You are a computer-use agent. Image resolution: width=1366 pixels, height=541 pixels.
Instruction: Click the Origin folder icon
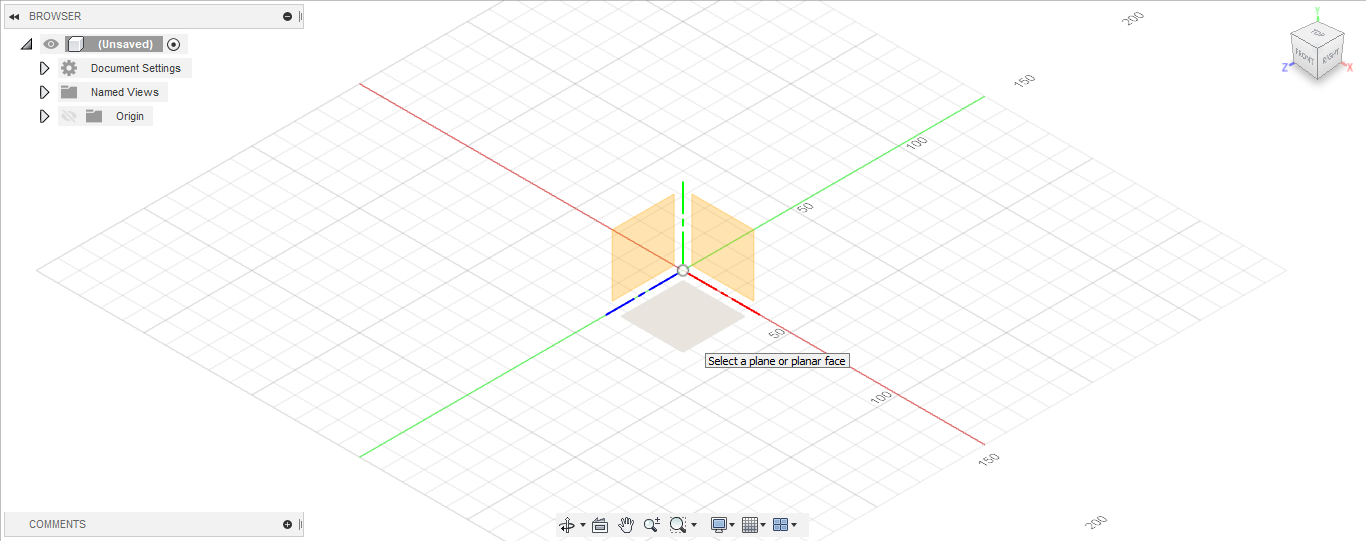point(94,116)
